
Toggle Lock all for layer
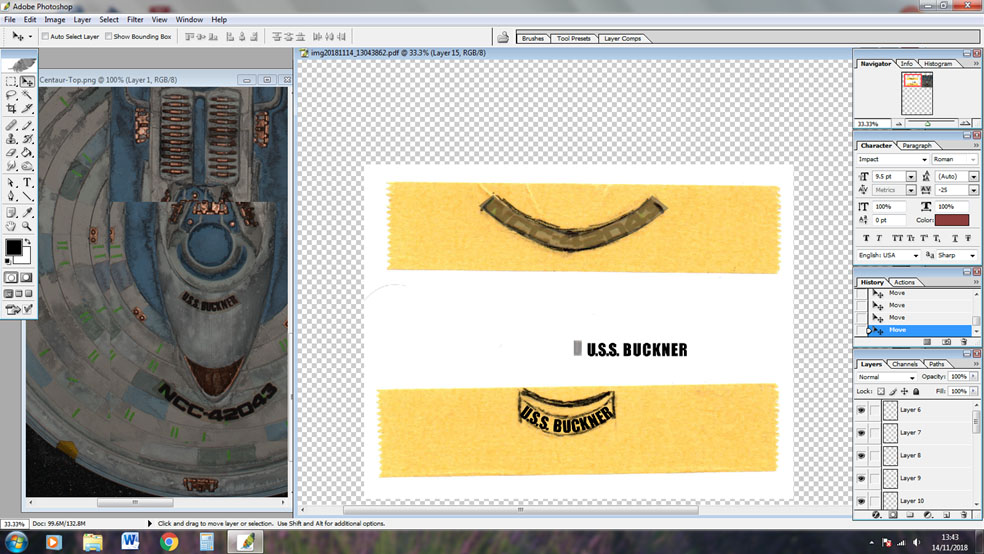916,392
